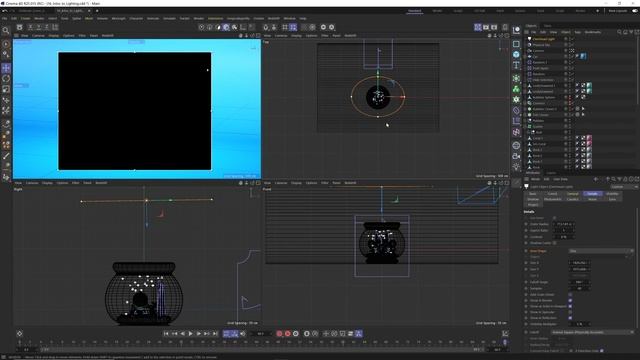Open the Takes tab in Object Manager

548,26
